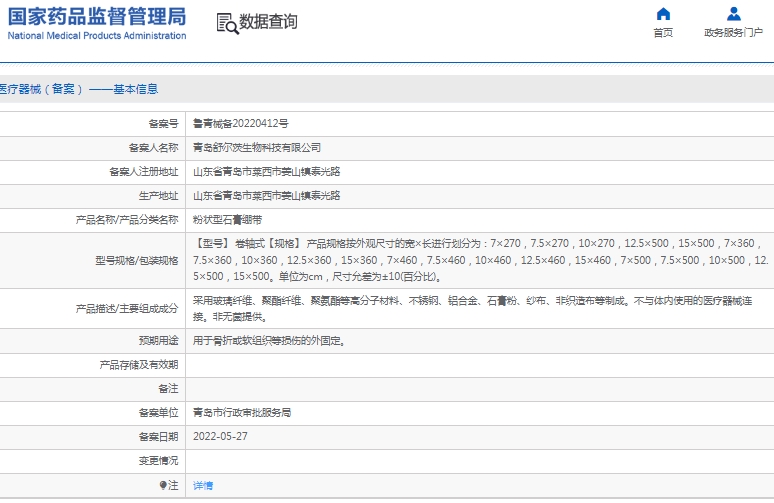Click the 数据查询 heading text
The image size is (774, 503).
point(269,22)
